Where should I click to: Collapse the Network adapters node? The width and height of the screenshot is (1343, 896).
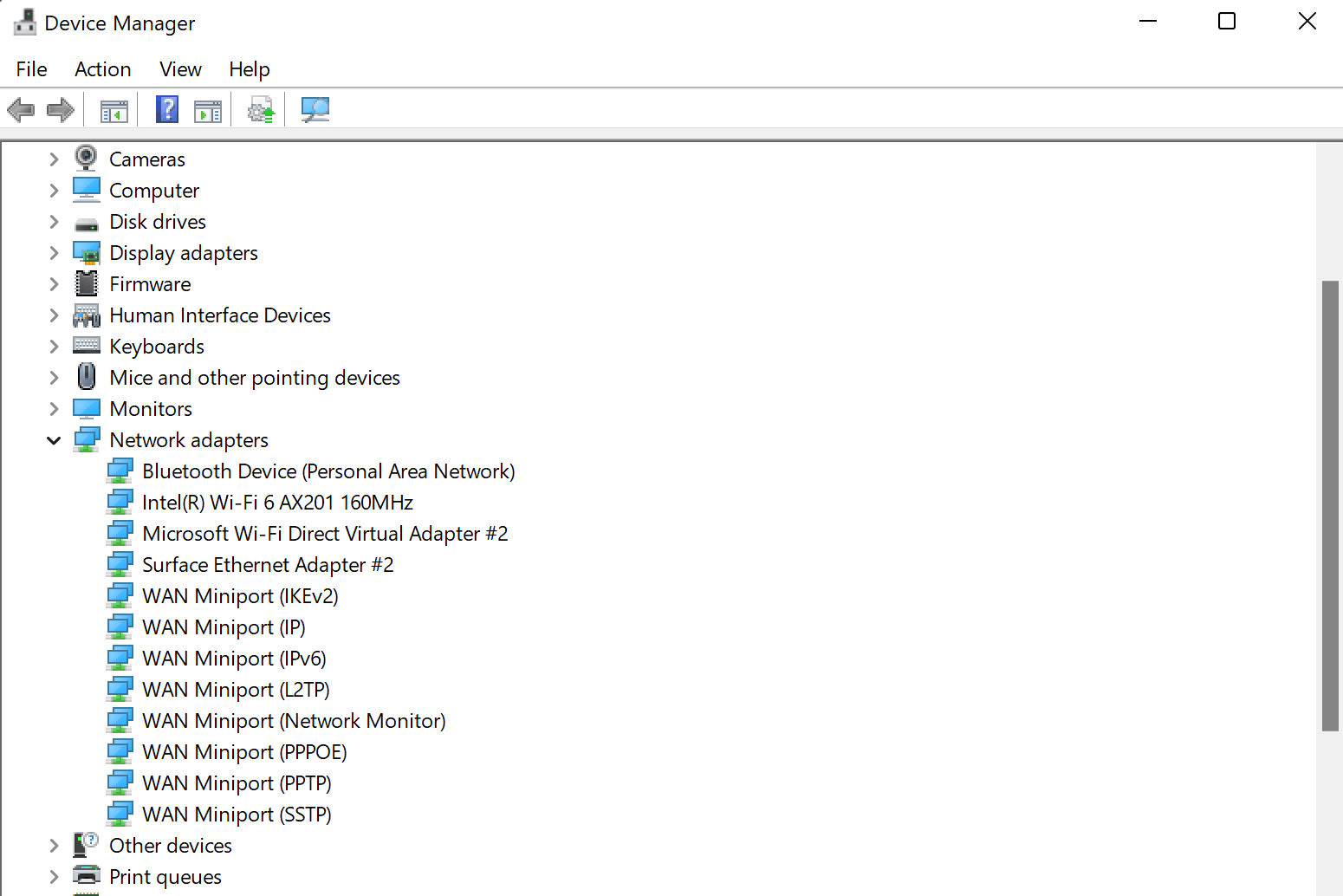coord(54,440)
